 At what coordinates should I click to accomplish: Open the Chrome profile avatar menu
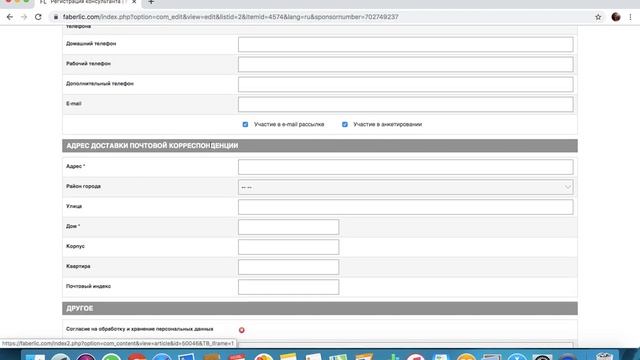pos(616,17)
